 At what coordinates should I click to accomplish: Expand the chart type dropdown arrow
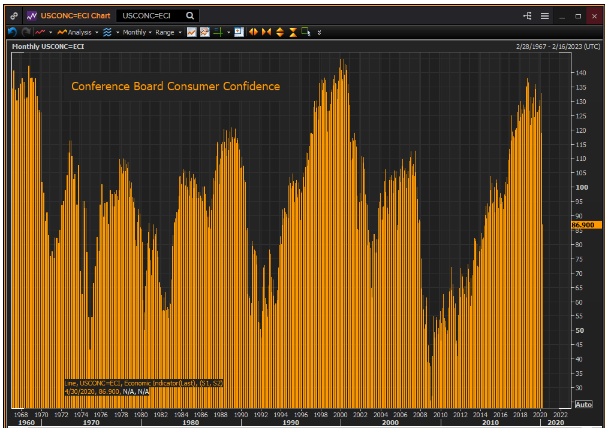click(51, 32)
